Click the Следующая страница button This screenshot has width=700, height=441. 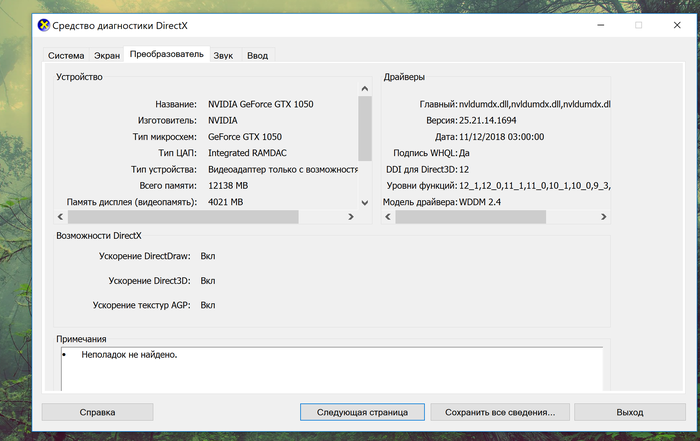(x=362, y=411)
